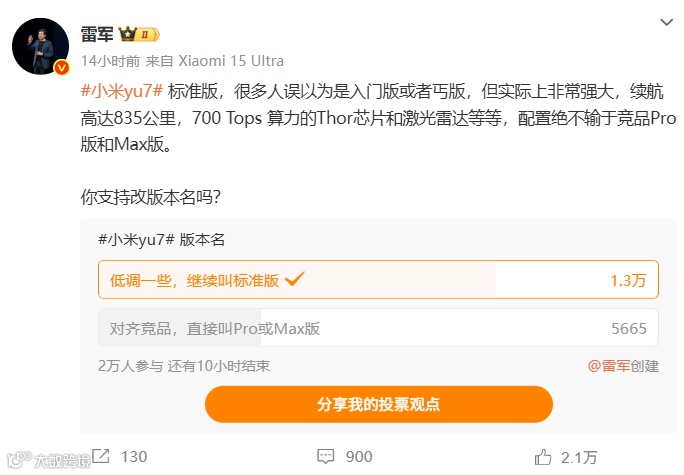Click the 分享我的投票观点 button
Viewport: 684px width, 475px height.
379,404
